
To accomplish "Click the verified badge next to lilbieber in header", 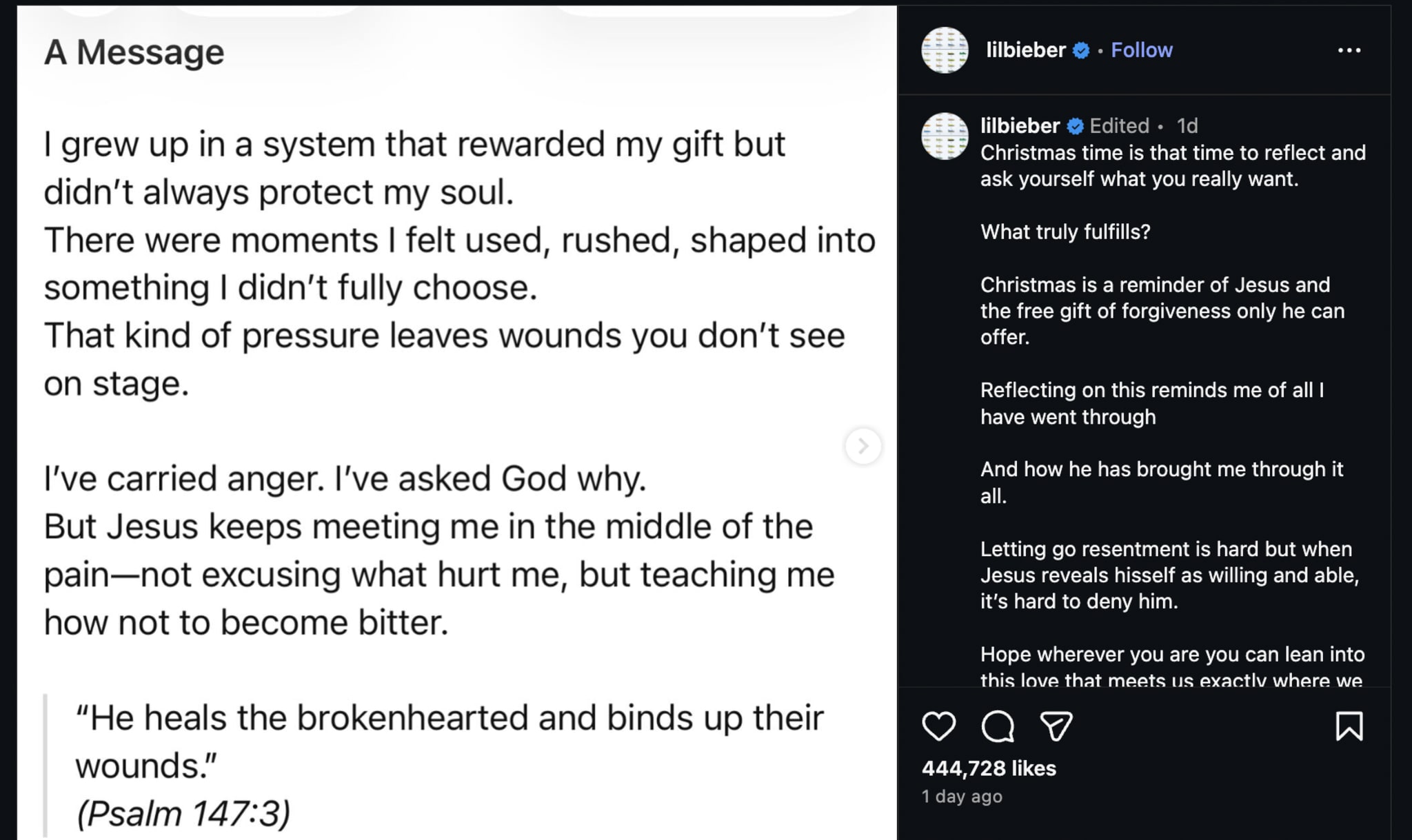I will 1080,50.
